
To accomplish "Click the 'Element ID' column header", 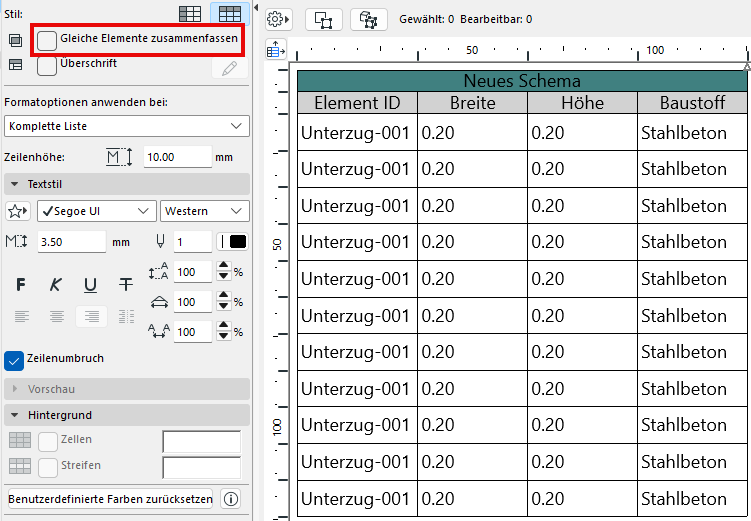I will point(357,103).
